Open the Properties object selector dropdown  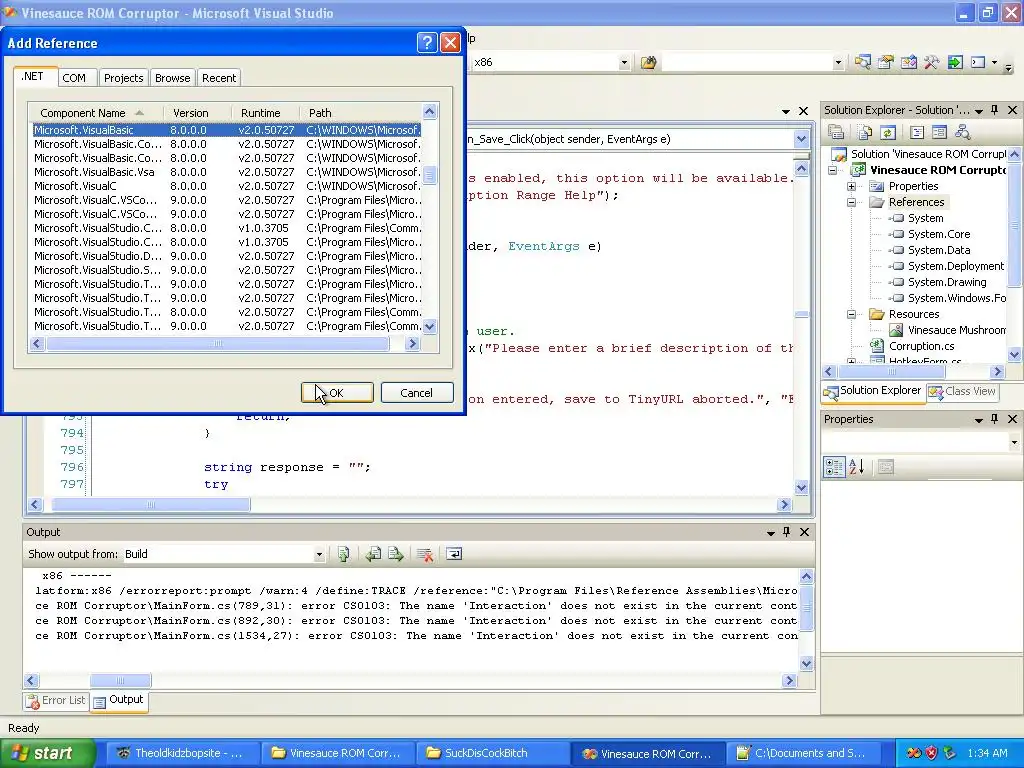tap(1014, 443)
